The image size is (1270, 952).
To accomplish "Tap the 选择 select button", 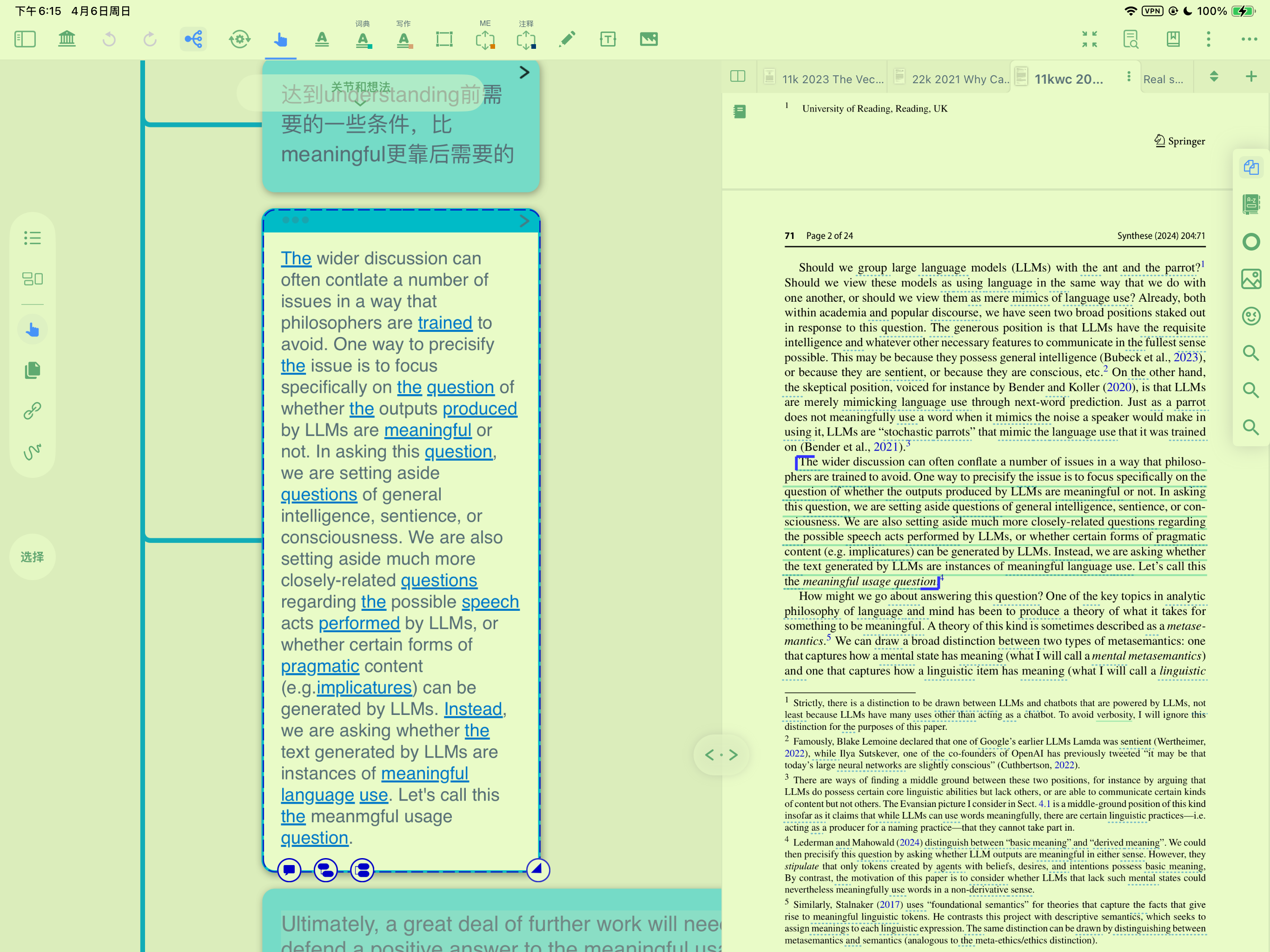I will click(32, 557).
